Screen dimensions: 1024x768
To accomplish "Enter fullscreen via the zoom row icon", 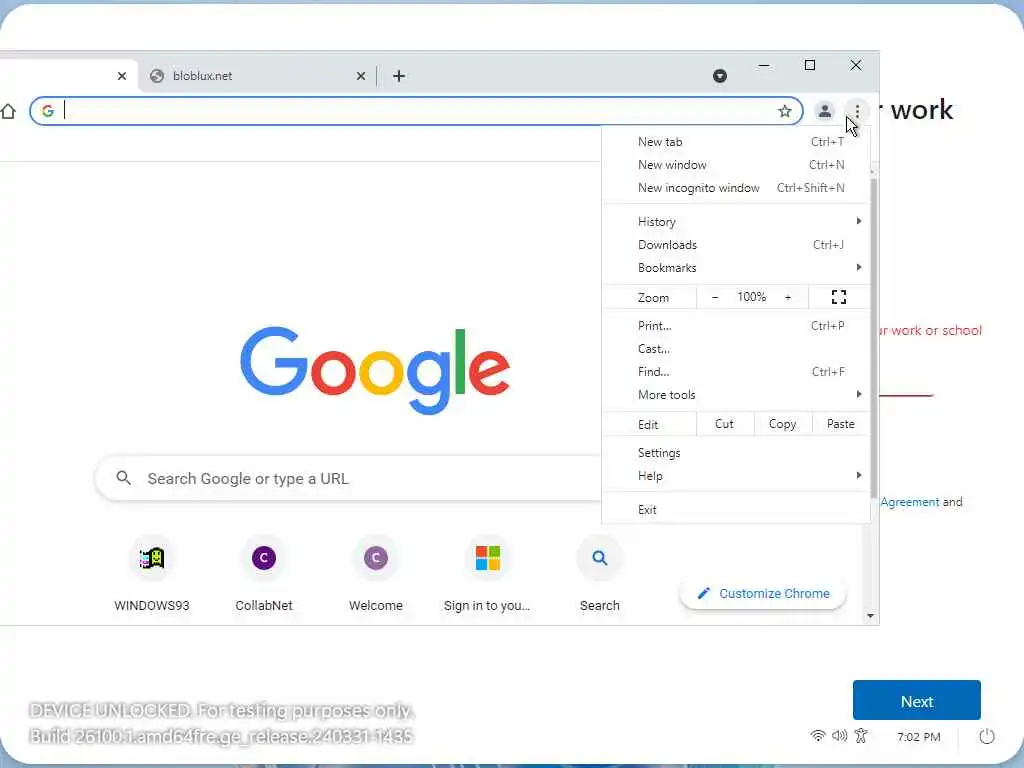I will (x=839, y=297).
